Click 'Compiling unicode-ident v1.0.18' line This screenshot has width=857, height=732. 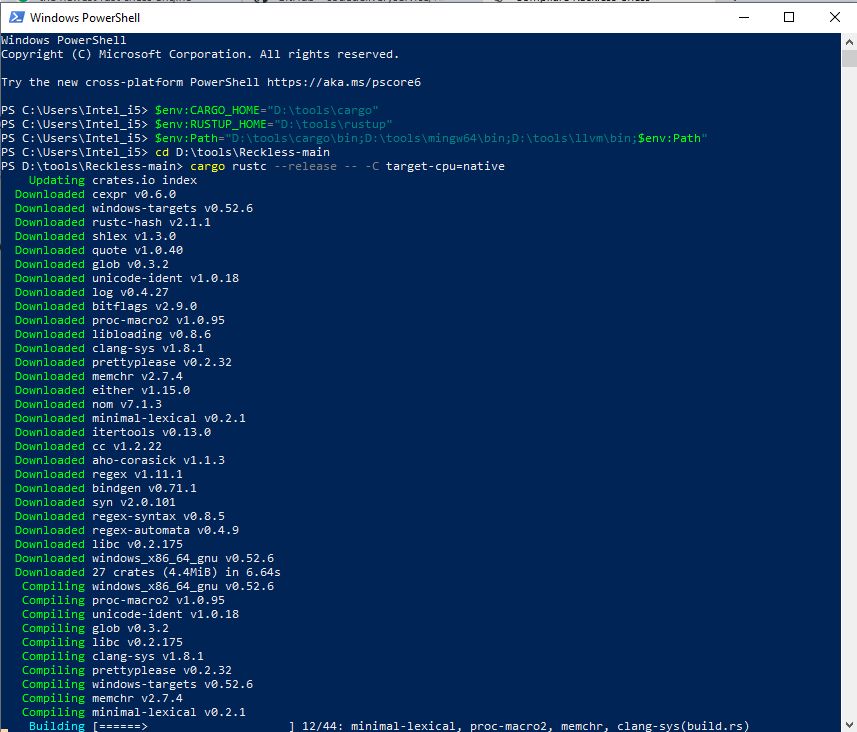click(x=131, y=614)
